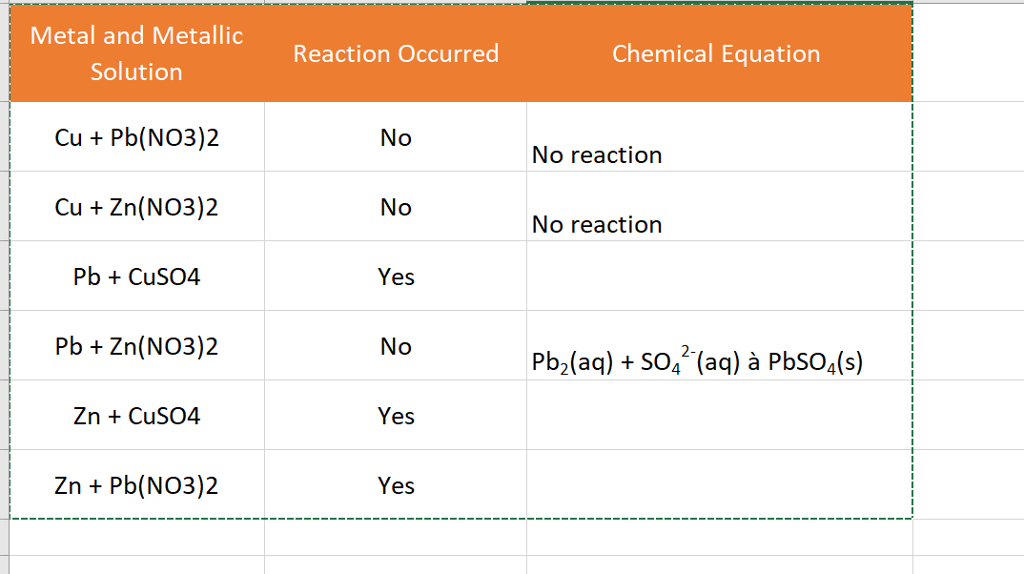Select the 'Chemical Equation' header cell
Viewport: 1024px width, 574px height.
[x=720, y=53]
